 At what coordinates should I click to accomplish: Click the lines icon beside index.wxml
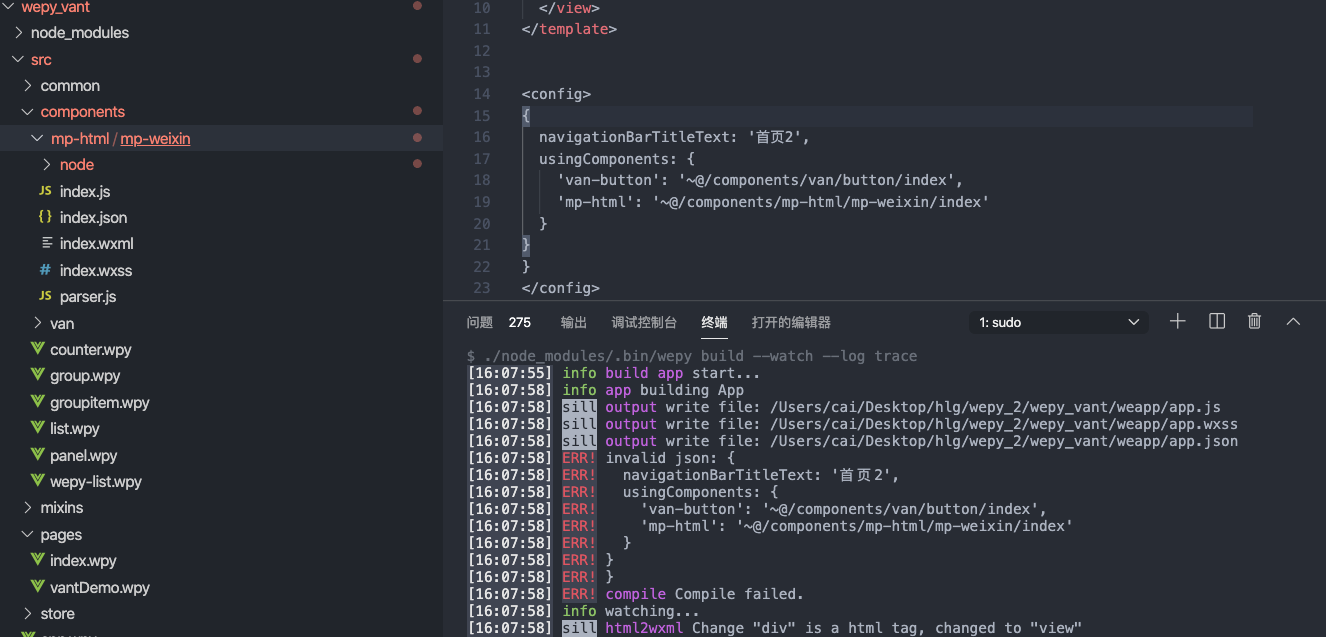(46, 243)
